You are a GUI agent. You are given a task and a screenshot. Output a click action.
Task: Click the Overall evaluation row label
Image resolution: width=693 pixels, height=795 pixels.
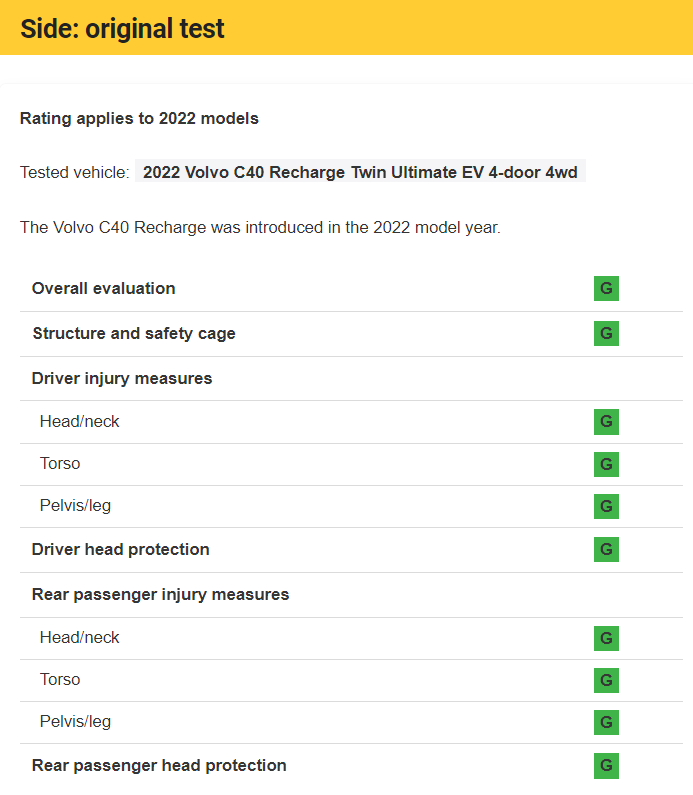(104, 288)
